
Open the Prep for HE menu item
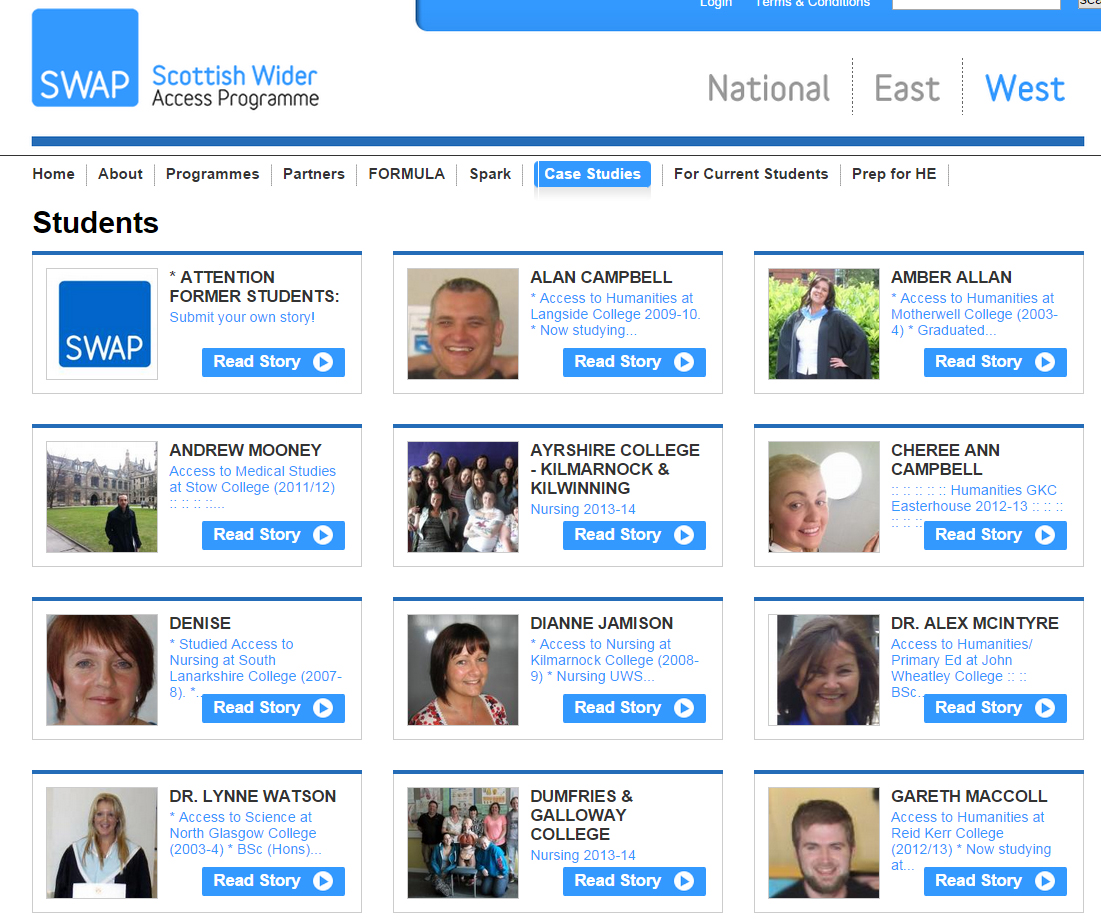click(x=894, y=174)
